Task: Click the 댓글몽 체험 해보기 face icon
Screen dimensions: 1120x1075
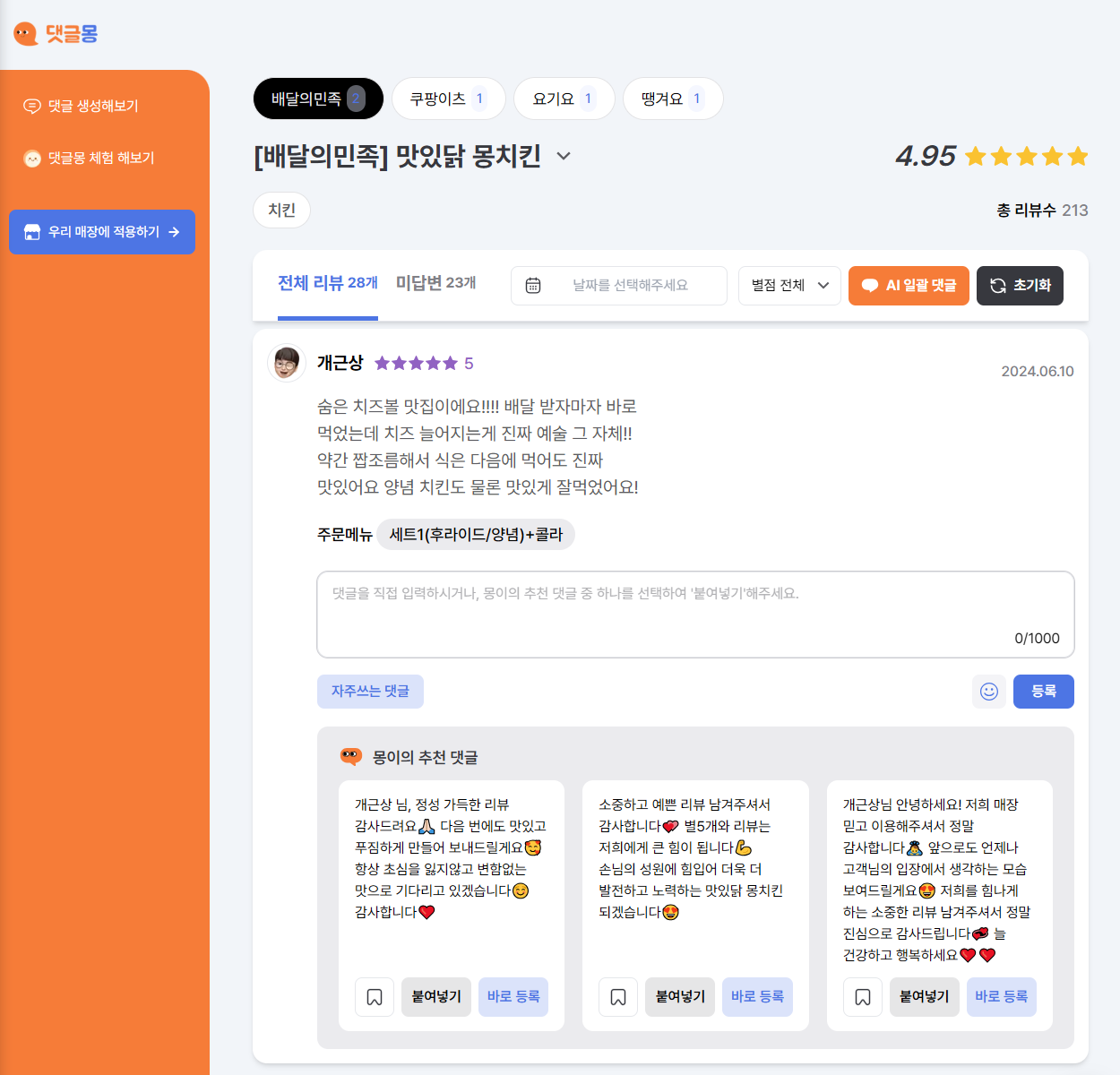Action: (x=32, y=159)
